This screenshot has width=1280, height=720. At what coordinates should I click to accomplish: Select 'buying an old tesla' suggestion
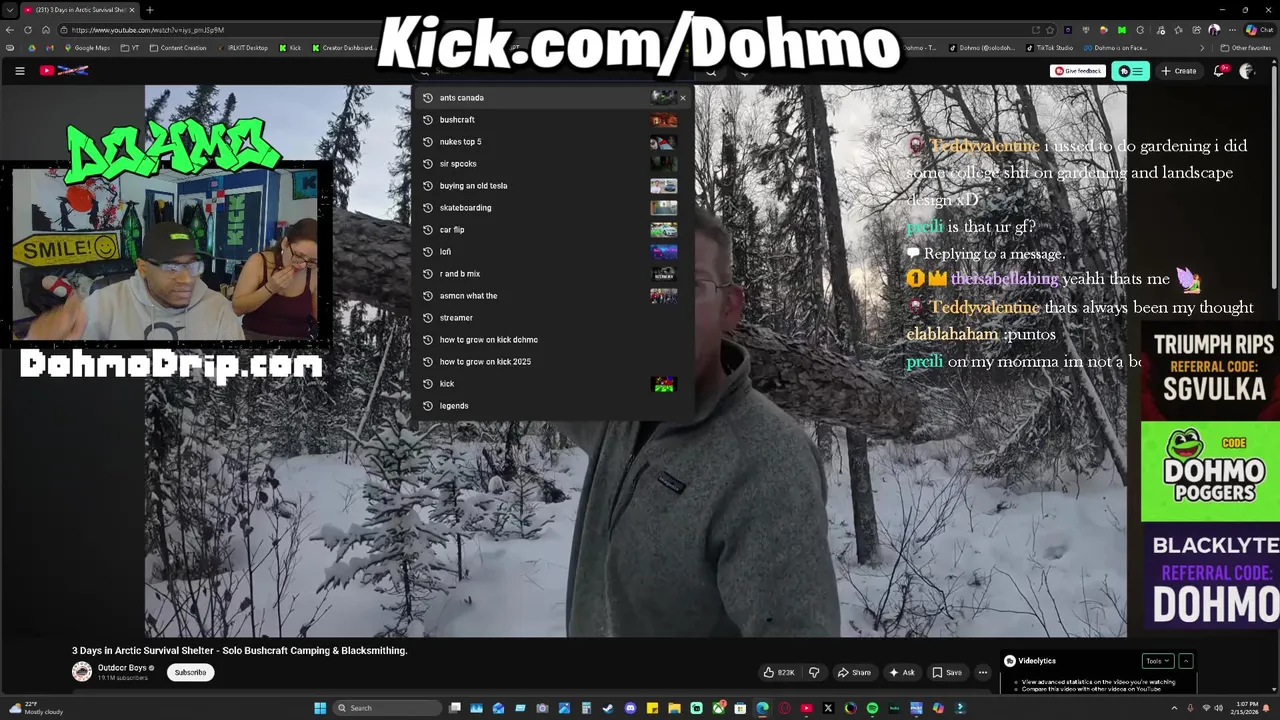pyautogui.click(x=552, y=186)
